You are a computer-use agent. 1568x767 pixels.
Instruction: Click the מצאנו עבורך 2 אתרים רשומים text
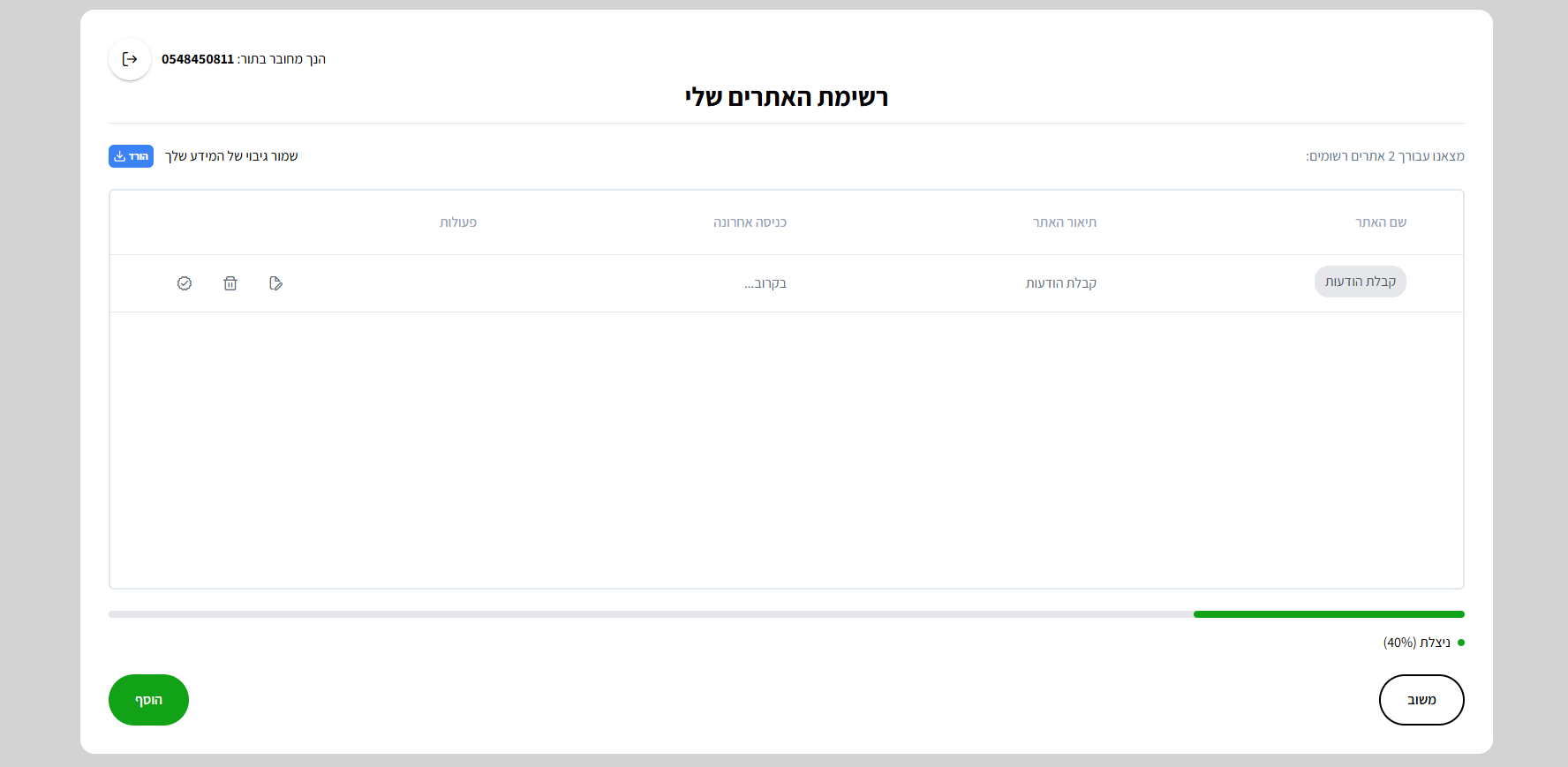click(x=1385, y=156)
